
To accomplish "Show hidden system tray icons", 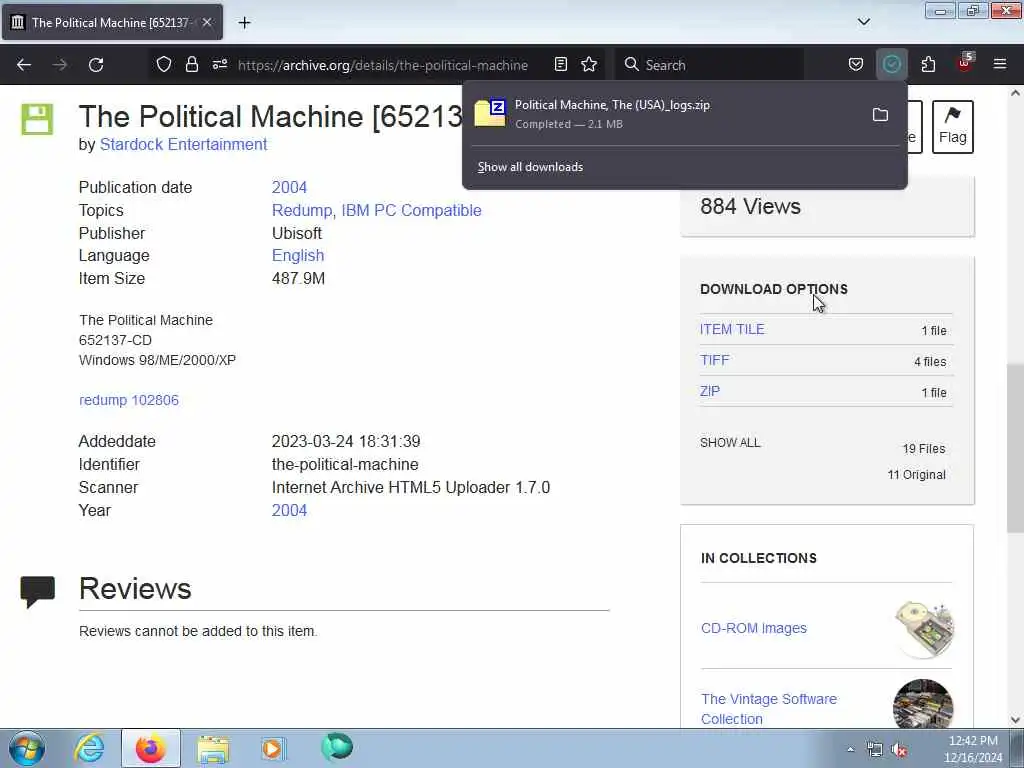I will click(850, 749).
